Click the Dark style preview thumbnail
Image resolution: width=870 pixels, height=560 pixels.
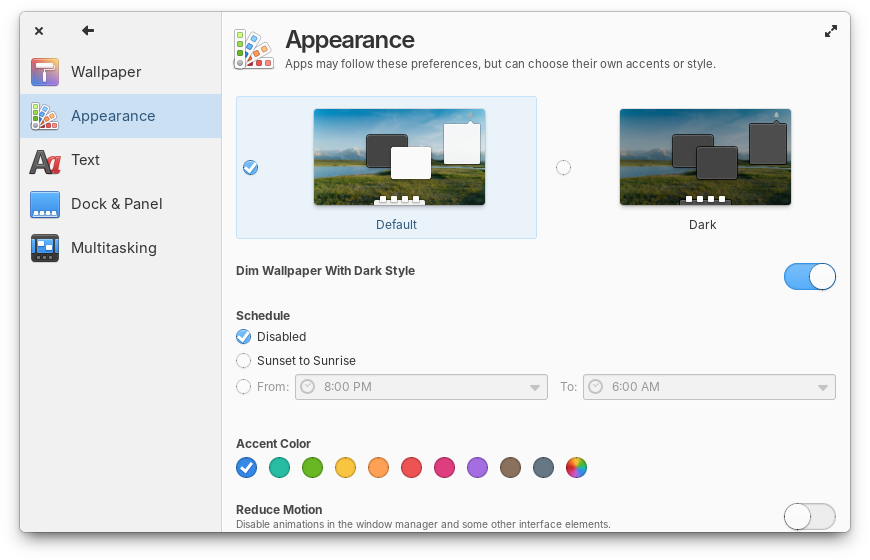[705, 157]
